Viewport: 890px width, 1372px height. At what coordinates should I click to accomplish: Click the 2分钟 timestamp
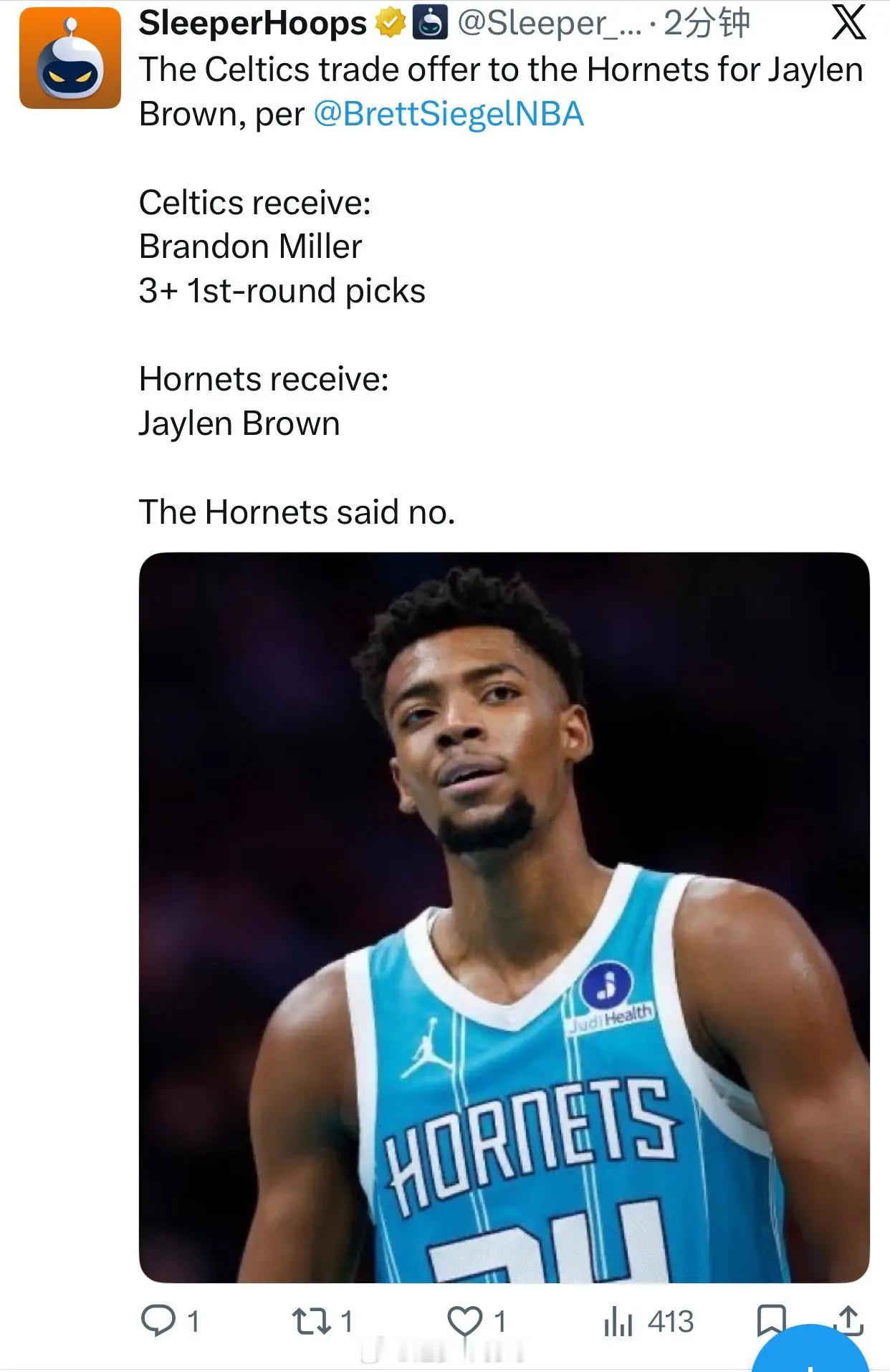(x=707, y=24)
